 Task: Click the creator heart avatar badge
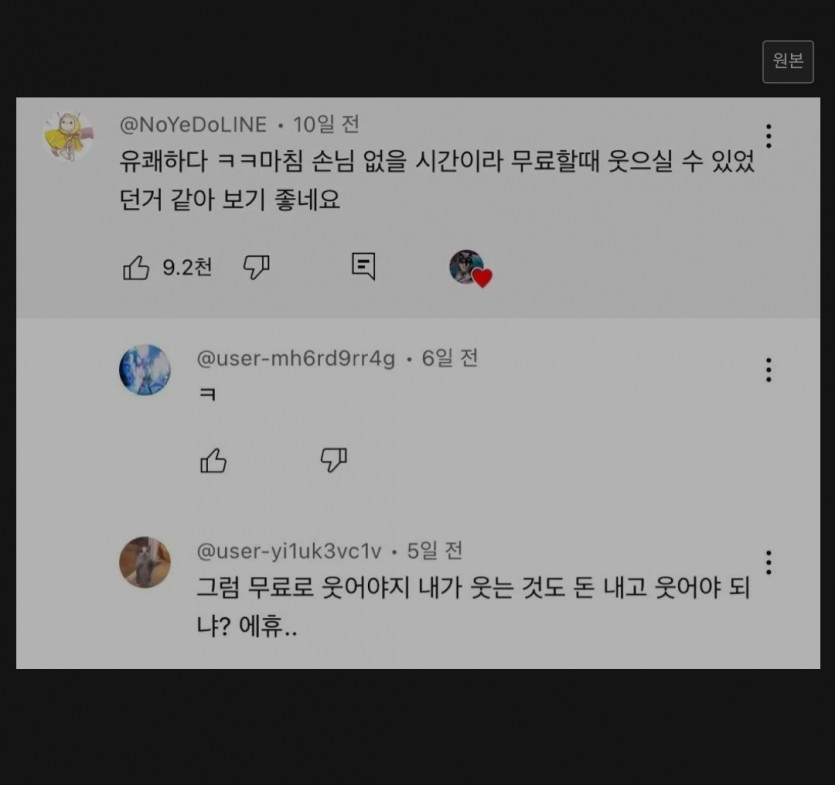tap(471, 269)
